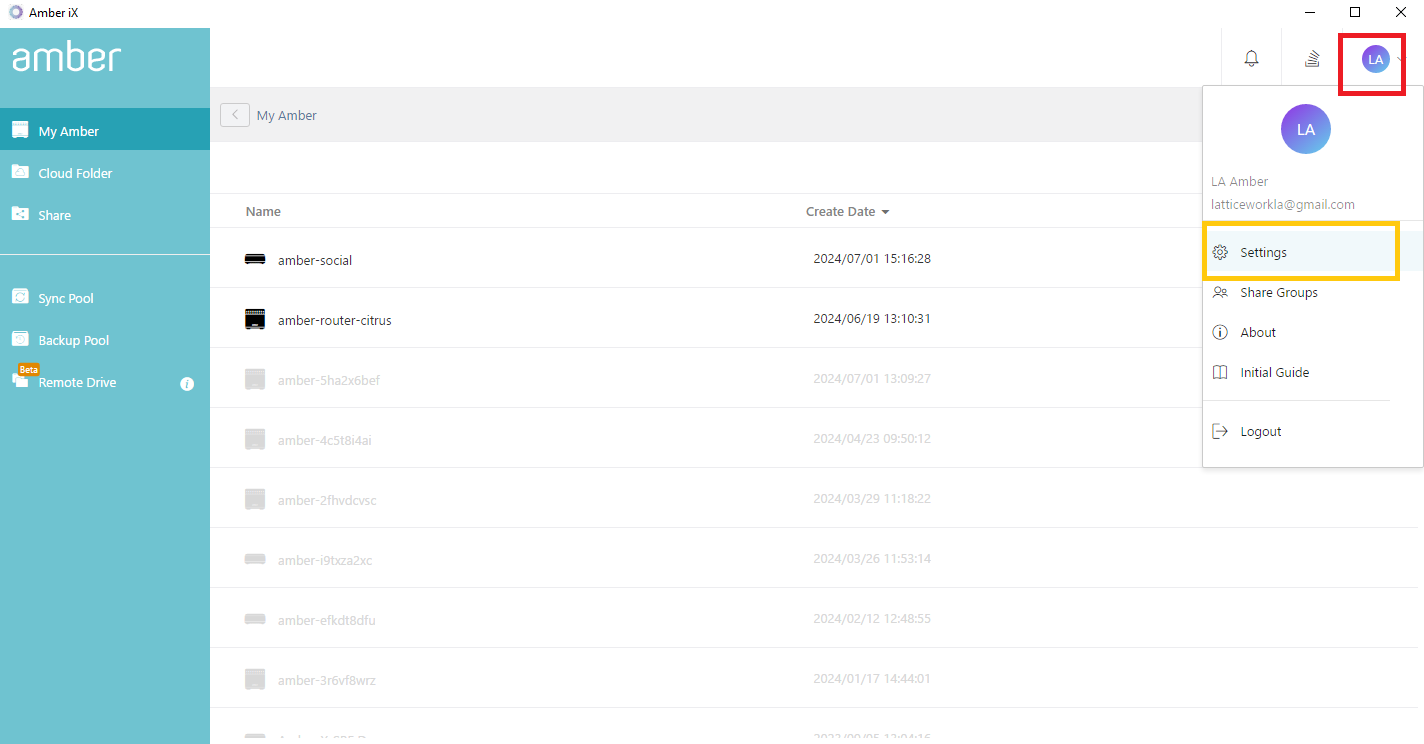Image resolution: width=1424 pixels, height=744 pixels.
Task: Select My Amber in the sidebar
Action: [105, 130]
